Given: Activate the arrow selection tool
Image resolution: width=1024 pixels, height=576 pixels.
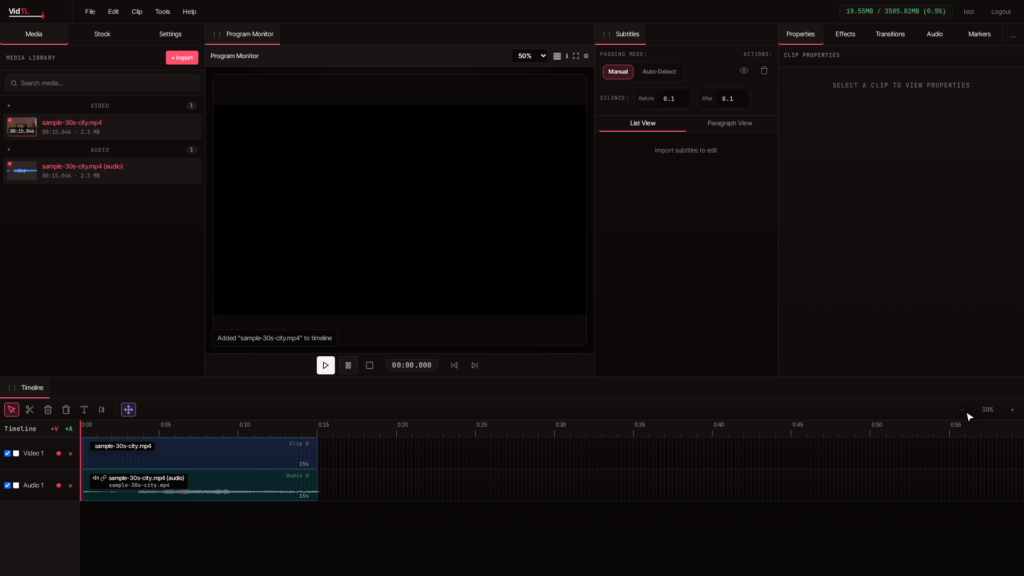Looking at the screenshot, I should tap(12, 409).
